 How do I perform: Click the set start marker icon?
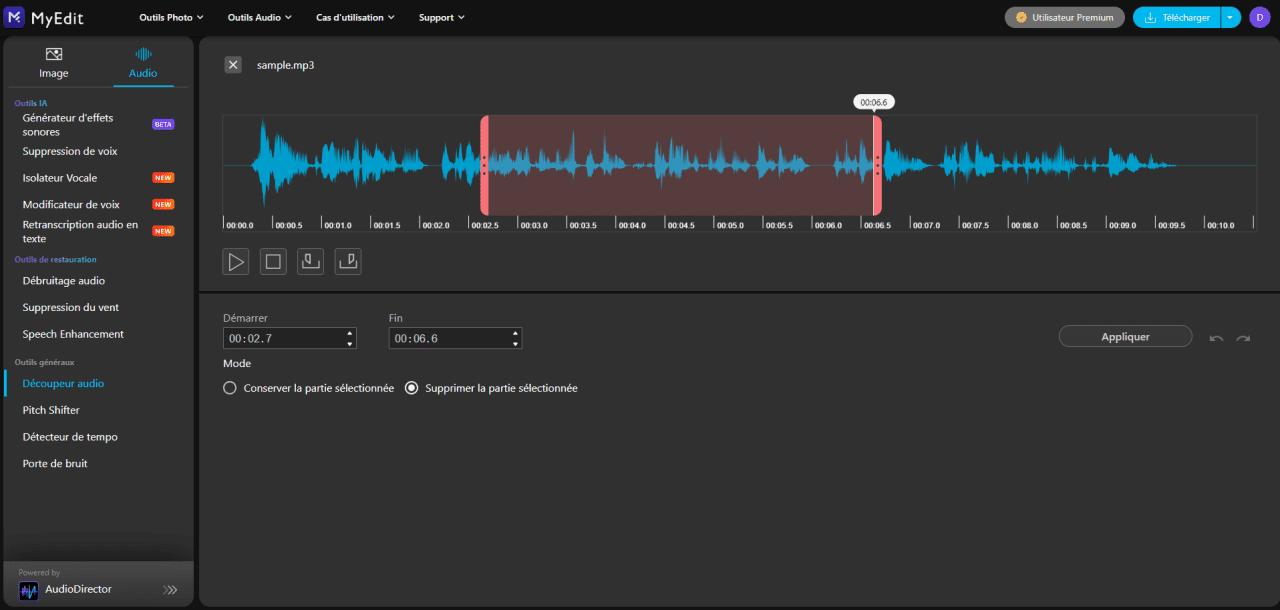point(311,262)
